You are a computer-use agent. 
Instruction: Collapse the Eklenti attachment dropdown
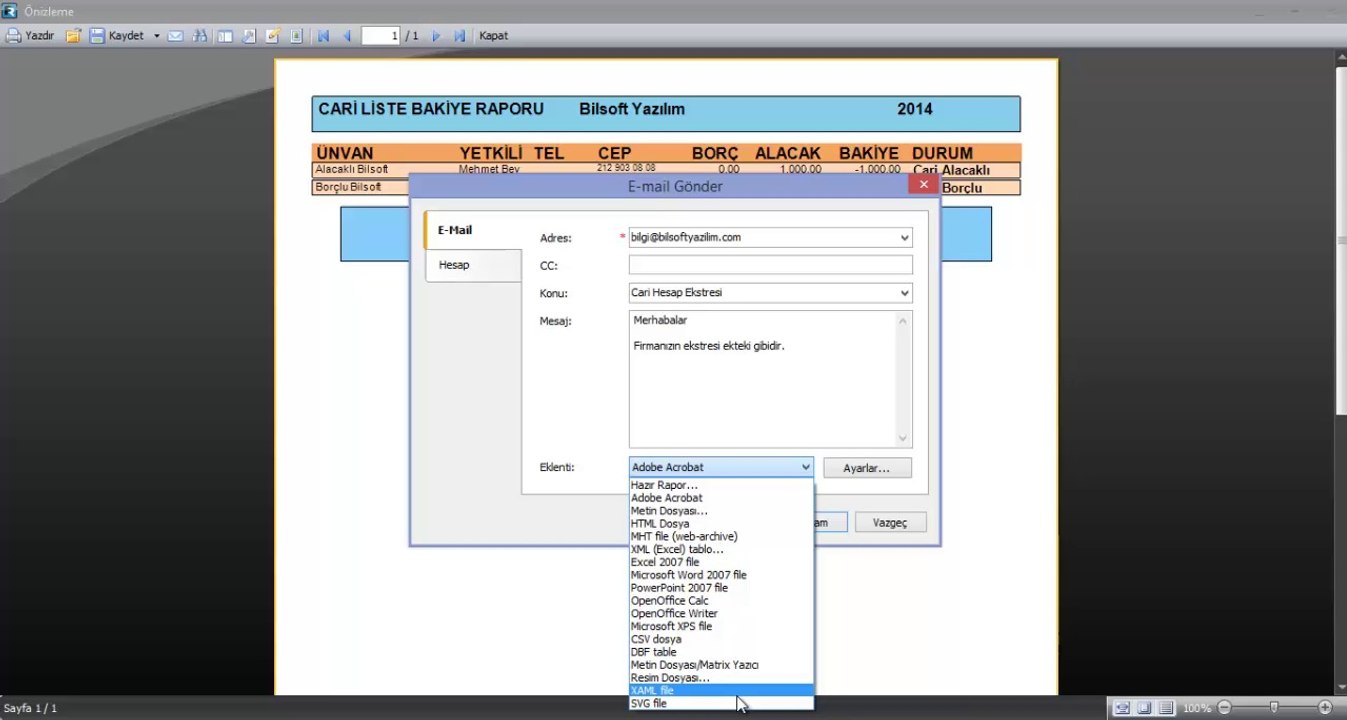pyautogui.click(x=805, y=467)
